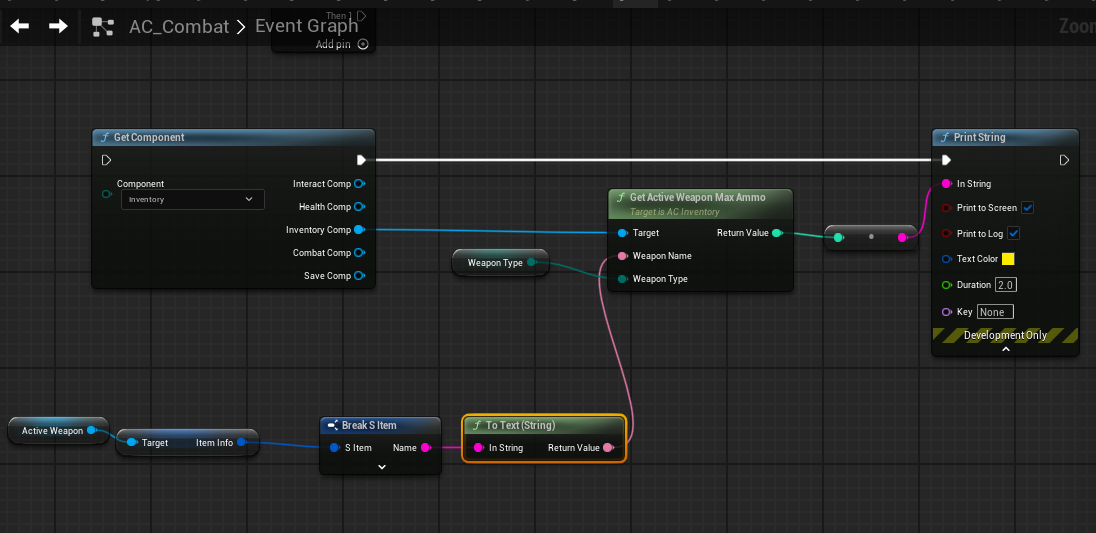This screenshot has width=1096, height=533.
Task: Expand the Break S Item node pins
Action: click(x=381, y=467)
